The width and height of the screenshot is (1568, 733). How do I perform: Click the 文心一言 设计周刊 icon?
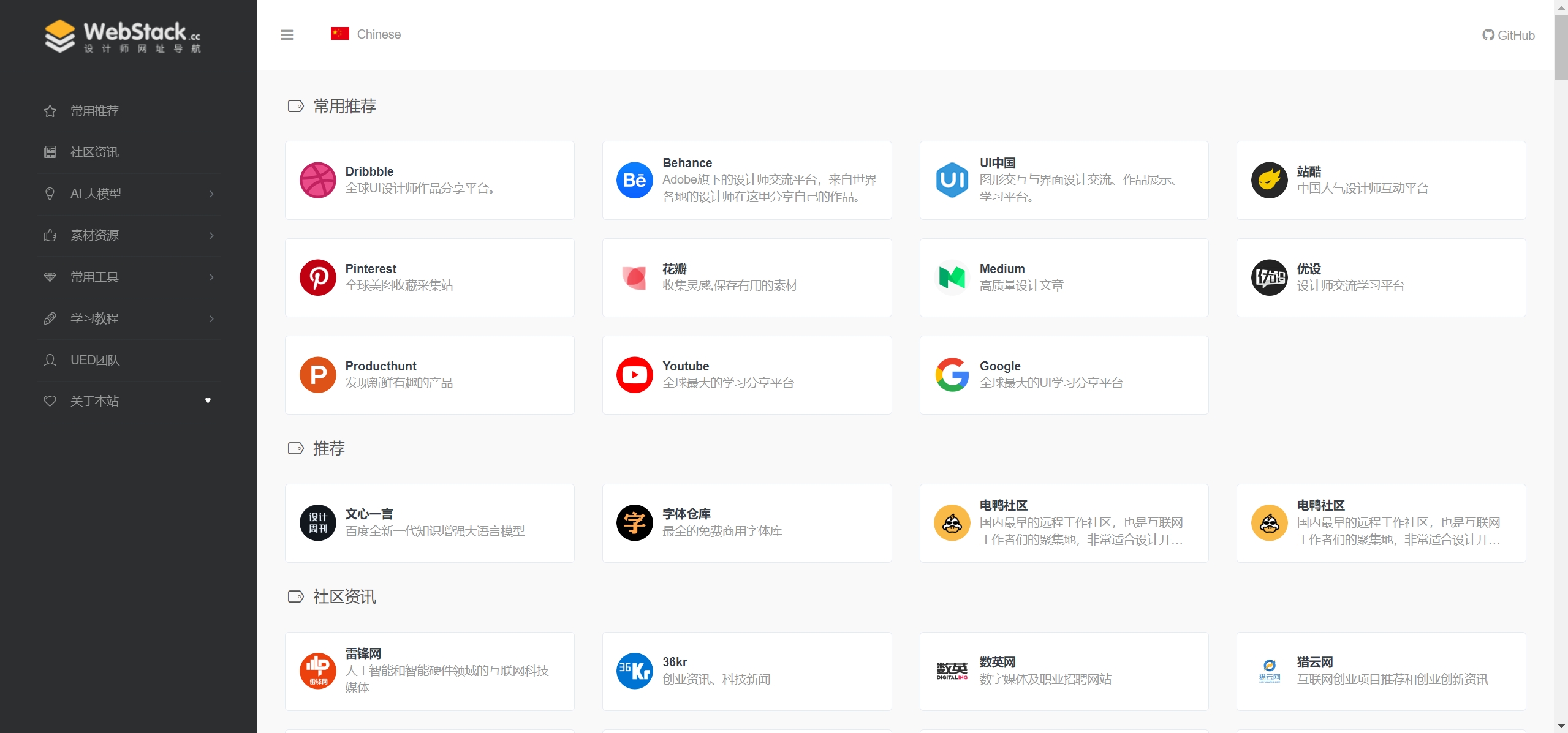[x=317, y=523]
